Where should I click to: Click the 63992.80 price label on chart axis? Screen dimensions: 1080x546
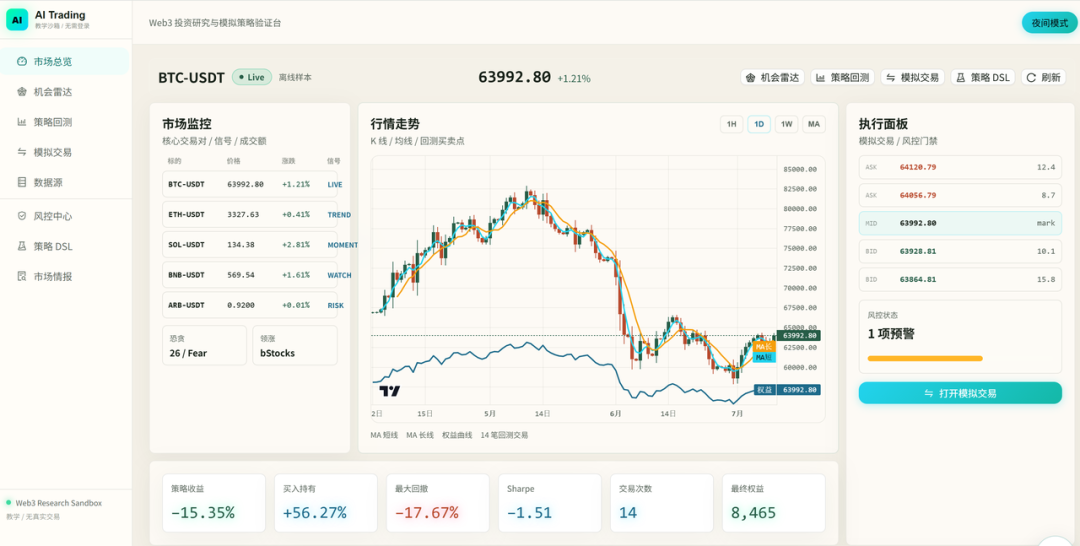click(798, 335)
